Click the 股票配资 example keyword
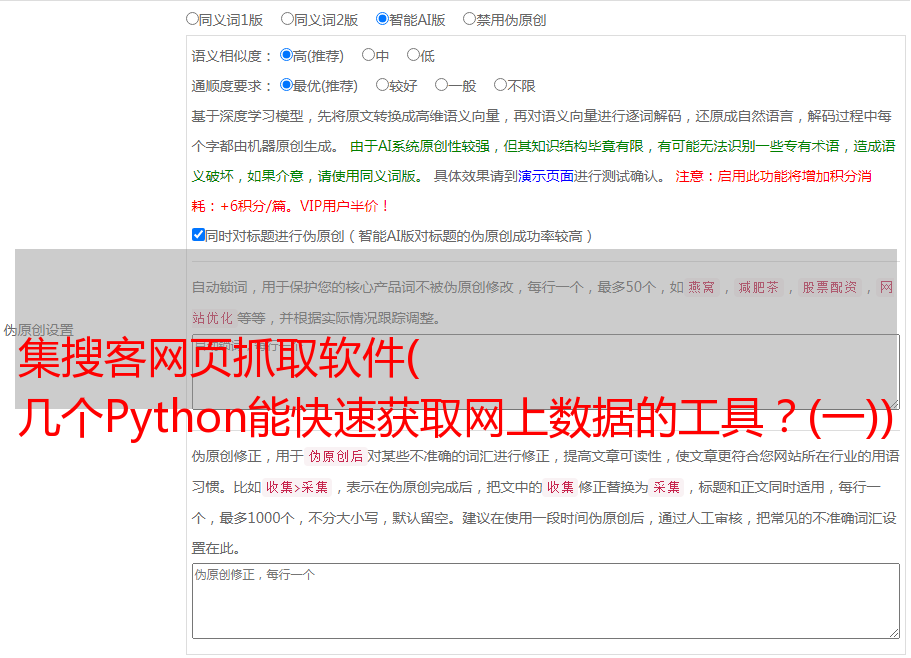Screen dimensions: 911x658 pos(830,287)
